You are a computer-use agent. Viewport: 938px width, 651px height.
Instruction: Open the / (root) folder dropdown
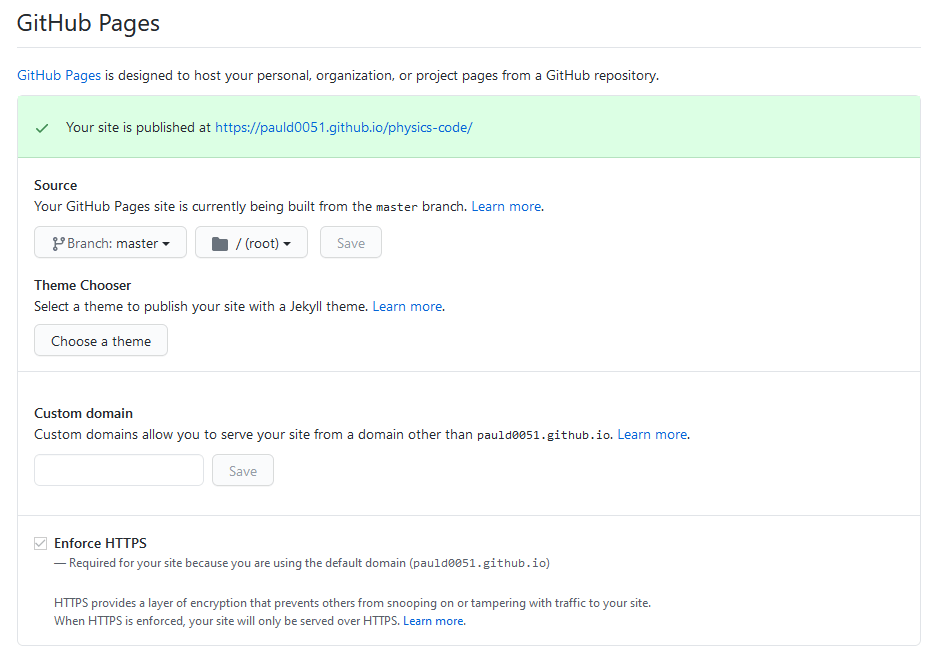pos(251,242)
